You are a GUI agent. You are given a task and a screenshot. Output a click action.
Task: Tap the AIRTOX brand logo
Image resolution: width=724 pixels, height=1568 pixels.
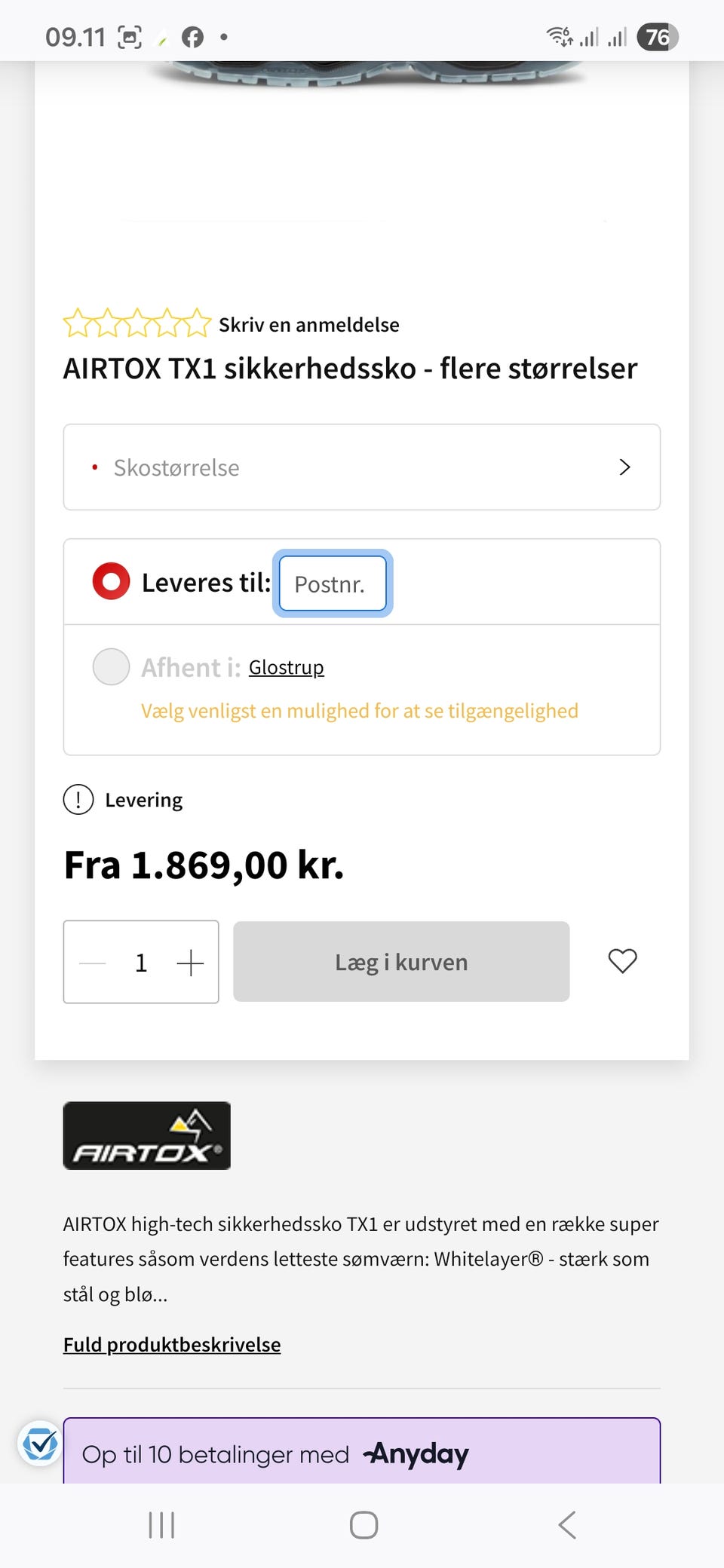pos(147,1135)
